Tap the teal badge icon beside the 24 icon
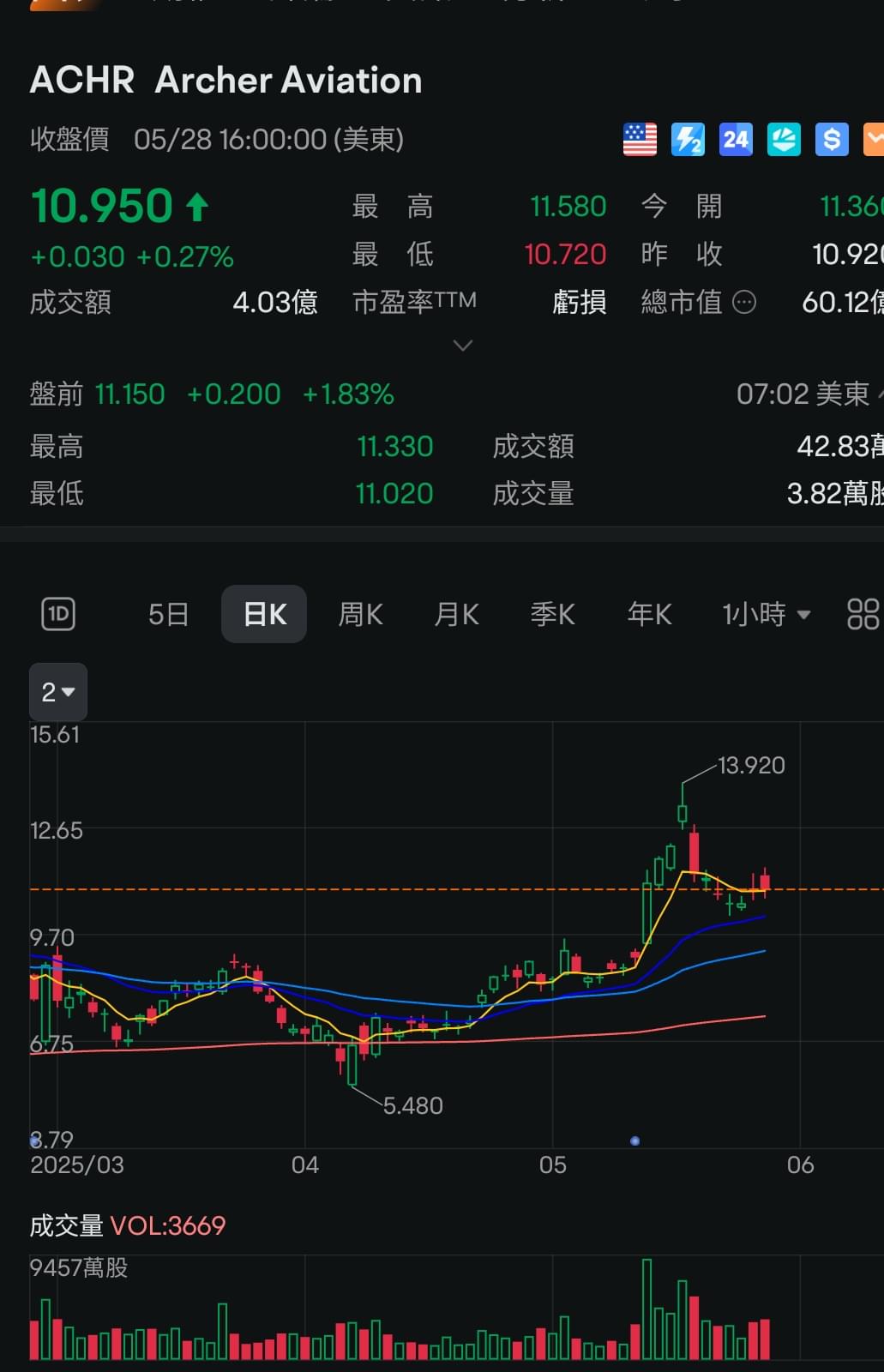 784,139
